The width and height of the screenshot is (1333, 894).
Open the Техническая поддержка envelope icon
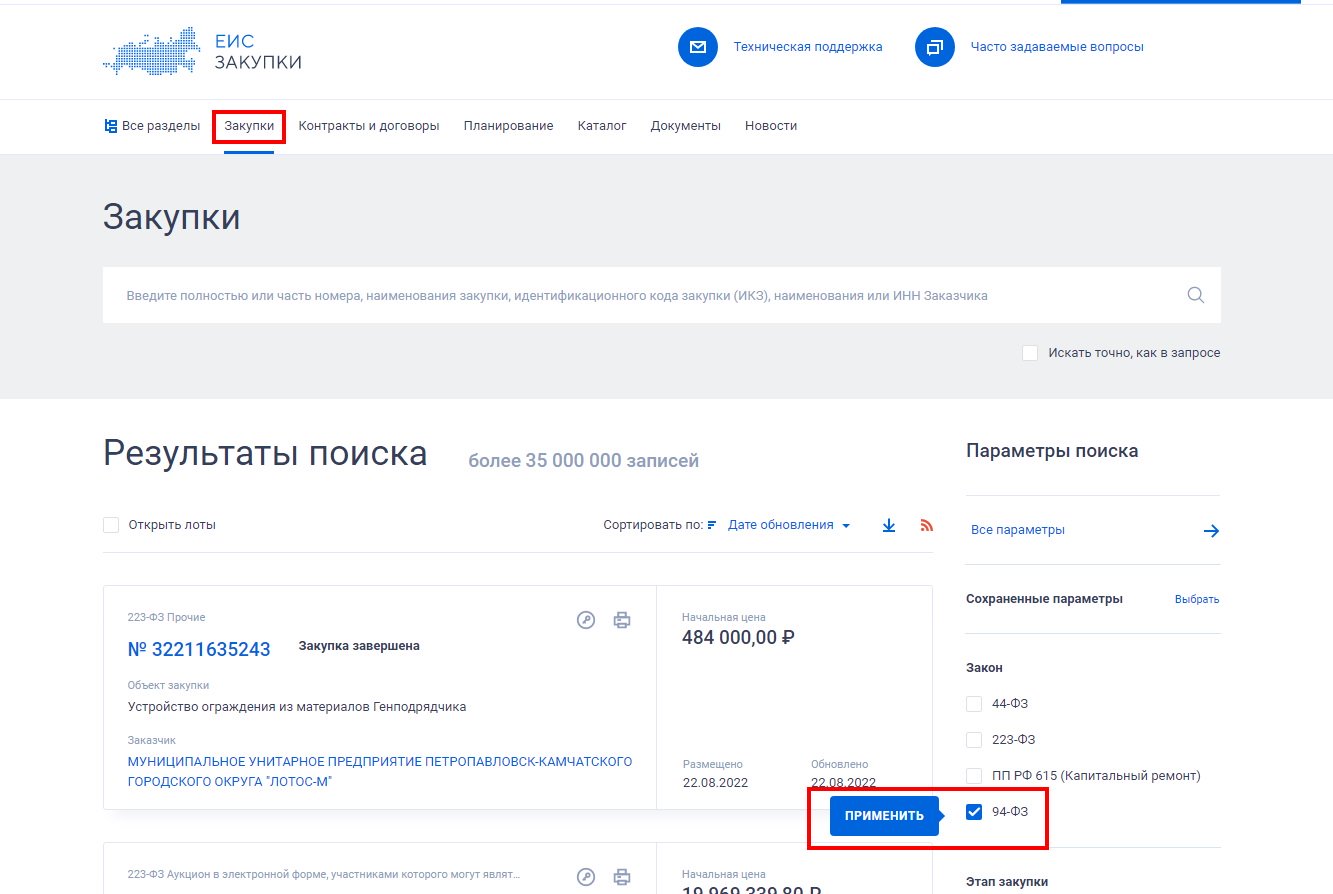(x=698, y=47)
